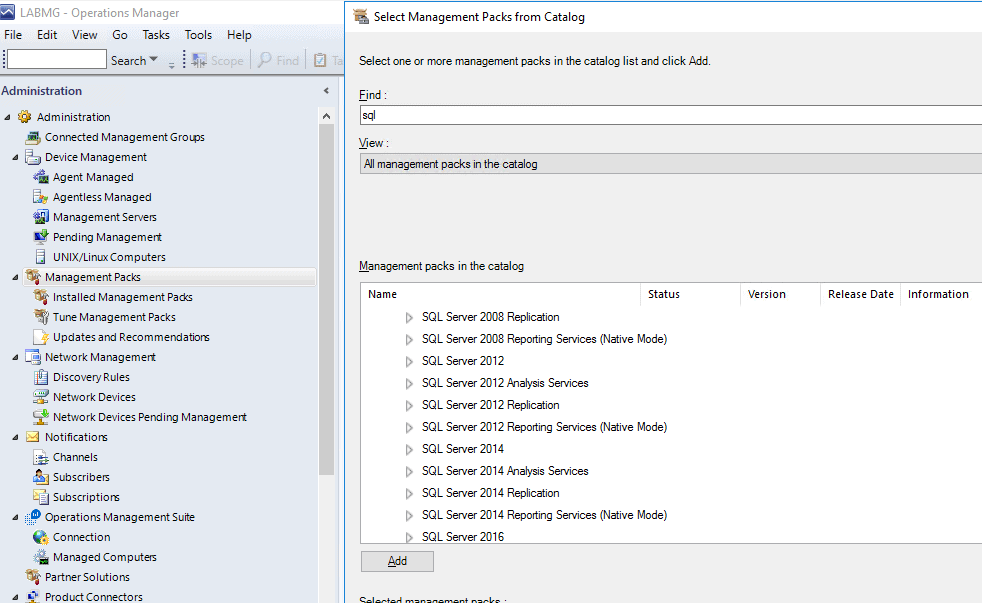Click the Partner Solutions icon
This screenshot has height=603, width=982.
tap(33, 576)
